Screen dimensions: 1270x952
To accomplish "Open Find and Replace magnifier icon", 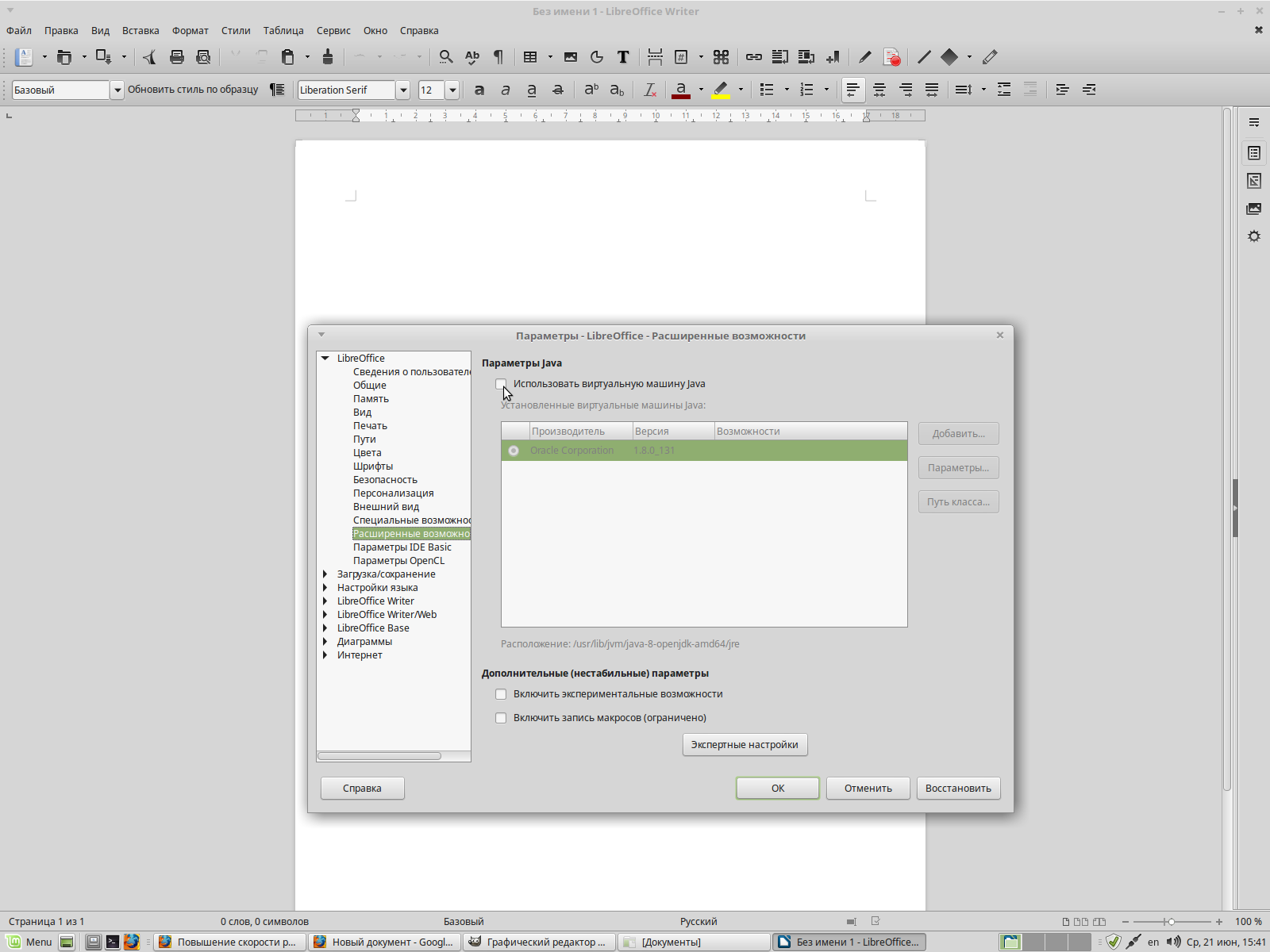I will tap(446, 57).
